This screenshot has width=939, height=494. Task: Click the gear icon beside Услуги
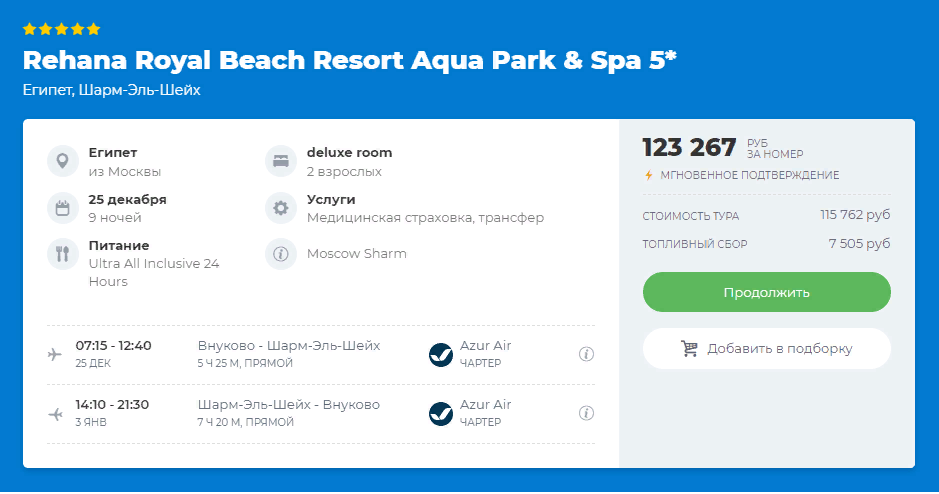pyautogui.click(x=281, y=208)
